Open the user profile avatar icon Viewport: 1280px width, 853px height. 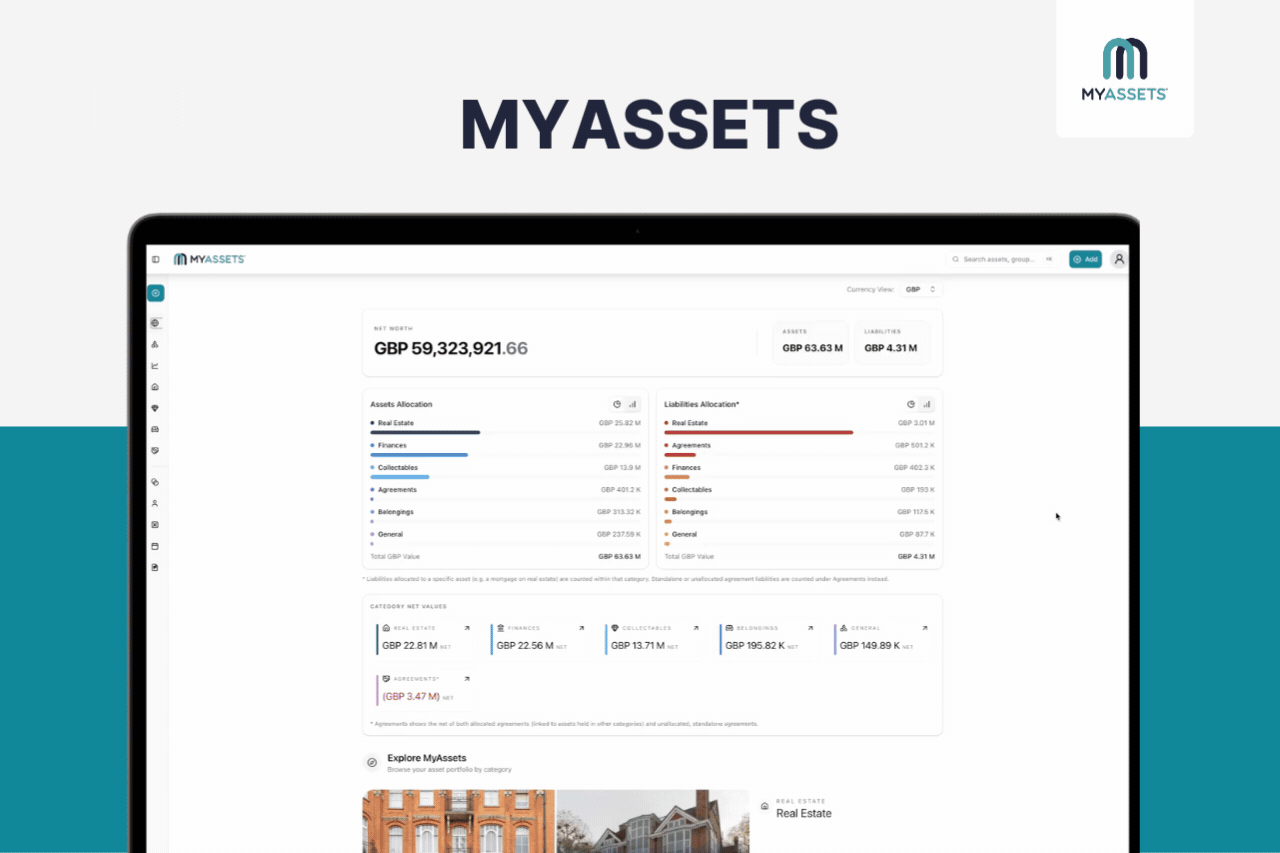(x=1119, y=259)
